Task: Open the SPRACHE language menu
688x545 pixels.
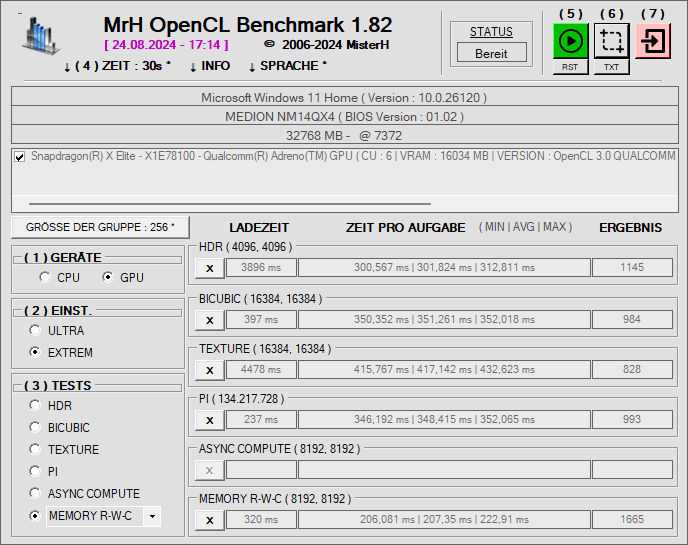Action: click(288, 66)
